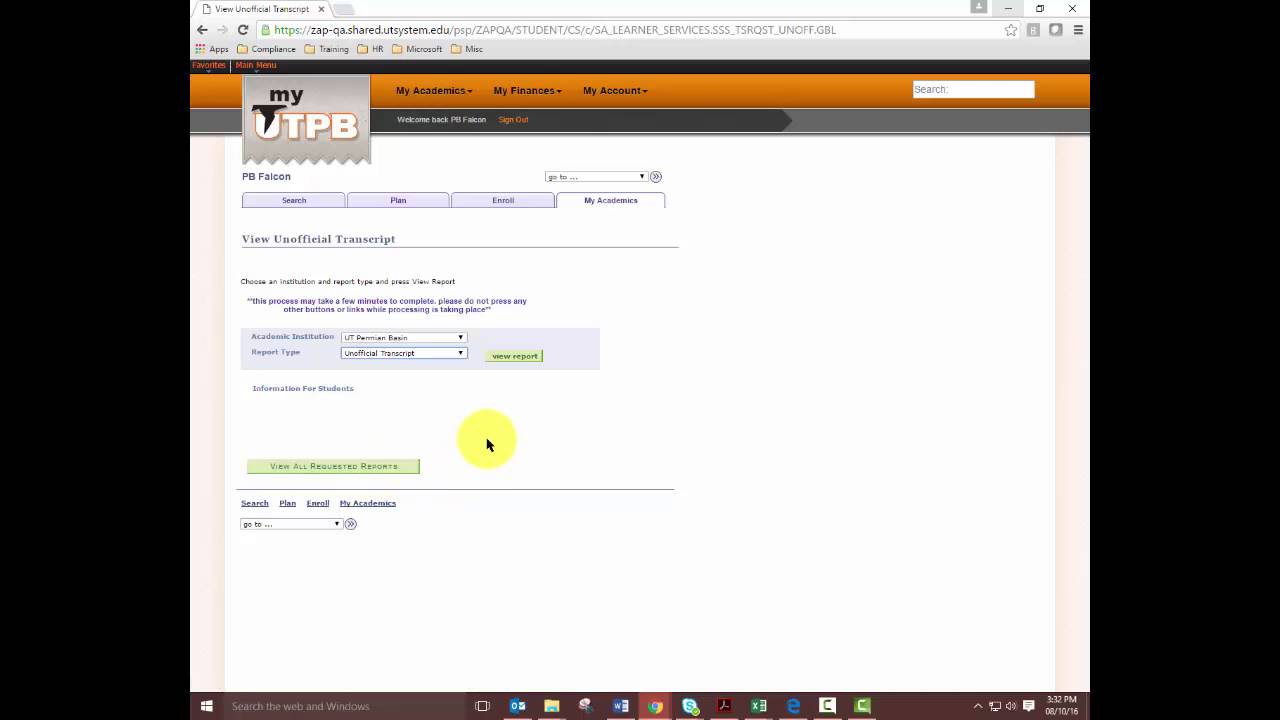Open File Explorer from the taskbar
Image resolution: width=1280 pixels, height=720 pixels.
(x=552, y=706)
